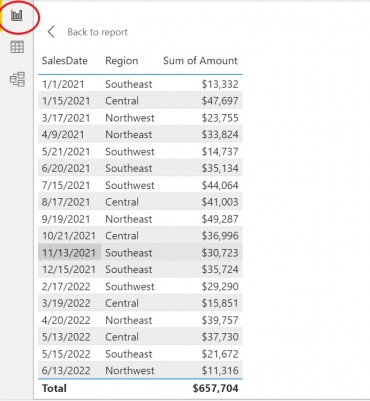Viewport: 370px width, 401px height.
Task: Click the $36,996 amount value
Action: (x=220, y=236)
